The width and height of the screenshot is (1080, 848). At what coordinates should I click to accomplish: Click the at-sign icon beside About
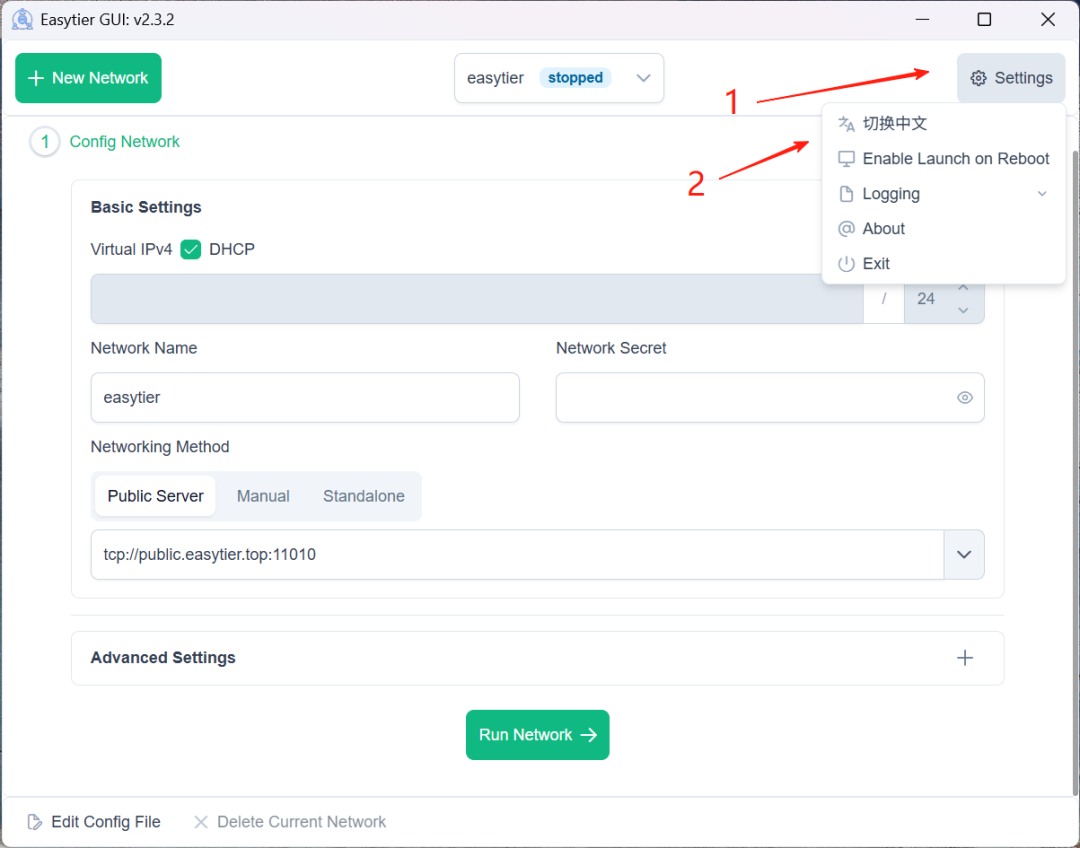(x=846, y=229)
